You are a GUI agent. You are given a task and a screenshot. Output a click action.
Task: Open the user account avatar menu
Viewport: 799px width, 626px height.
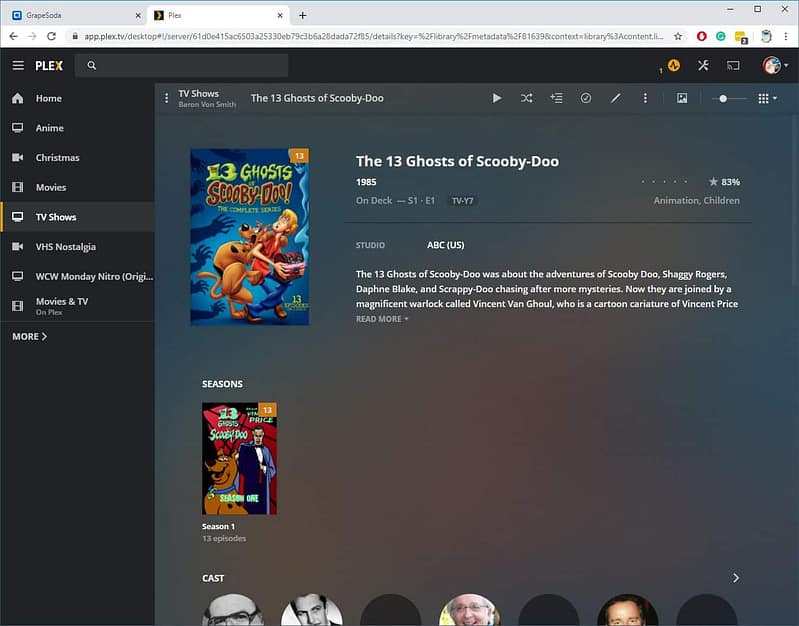pyautogui.click(x=775, y=65)
